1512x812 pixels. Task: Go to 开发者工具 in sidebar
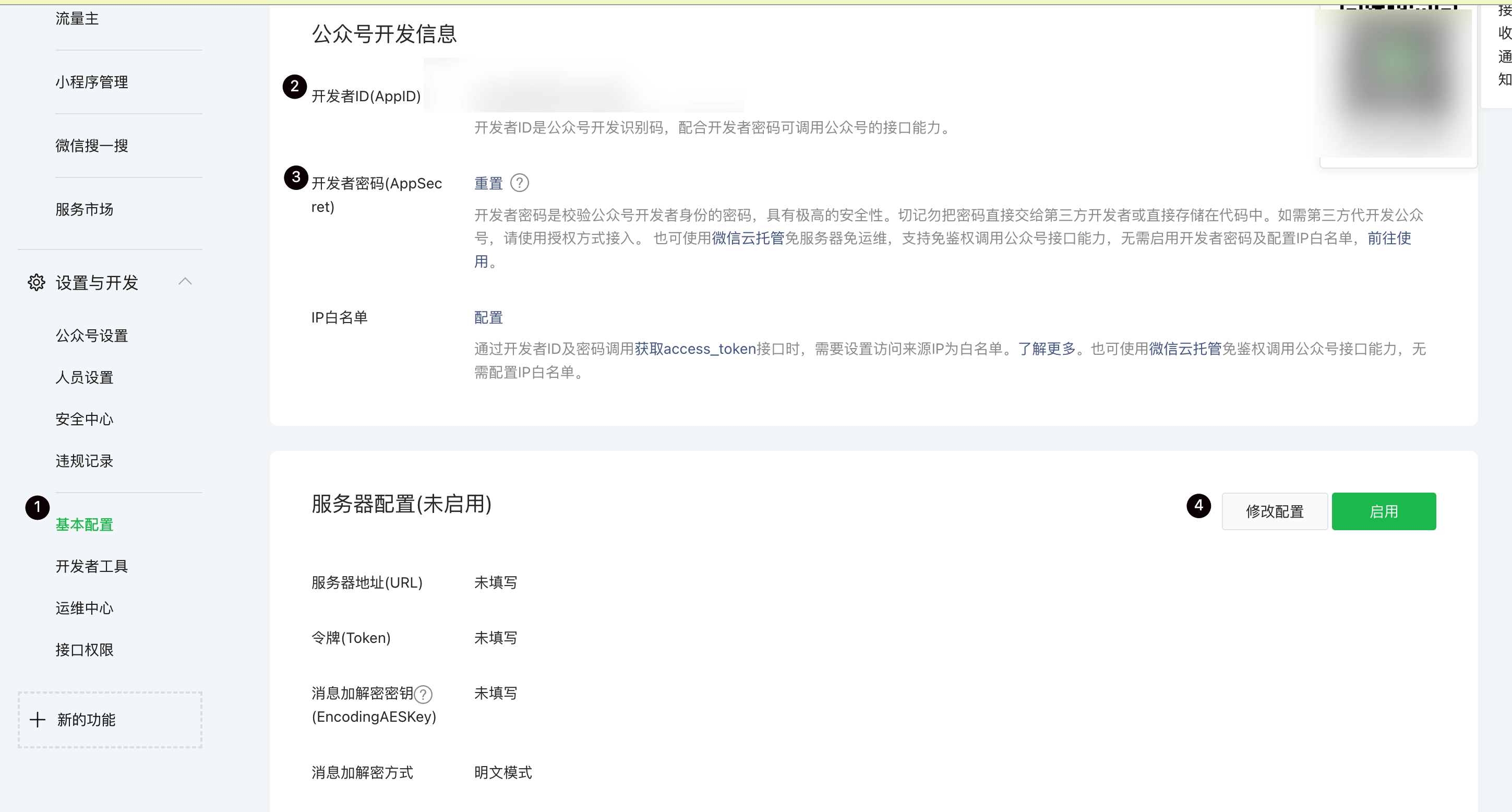coord(91,566)
